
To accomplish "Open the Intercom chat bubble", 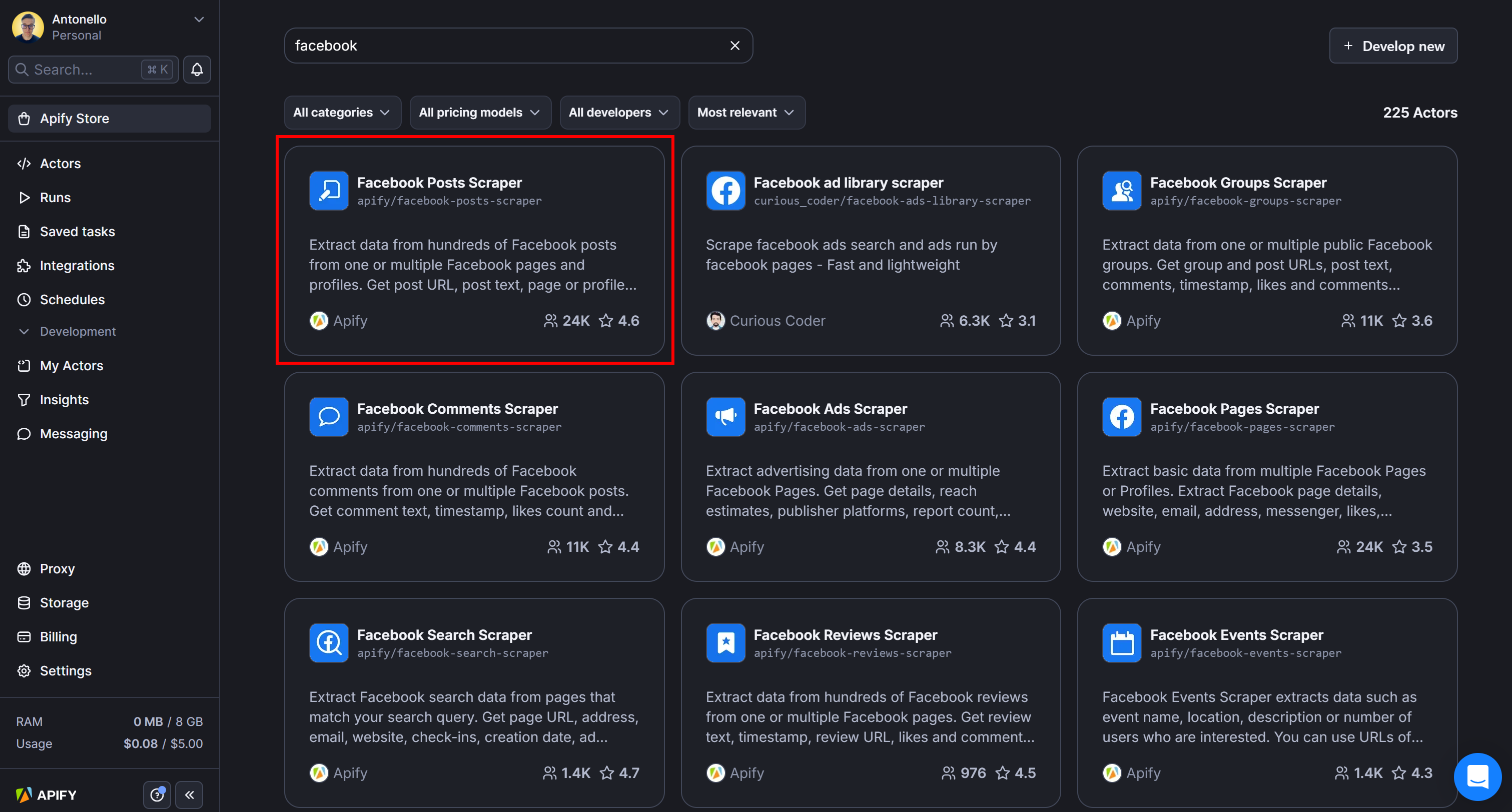I will coord(1477,777).
